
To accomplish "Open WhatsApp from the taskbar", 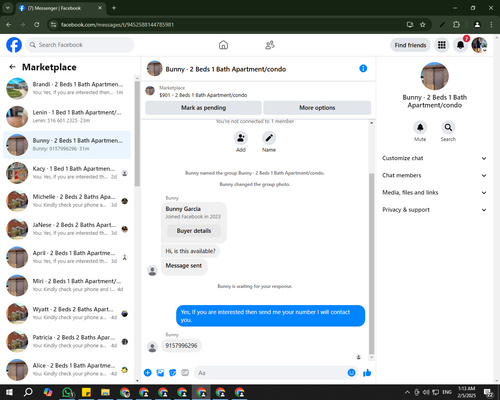I will click(67, 392).
